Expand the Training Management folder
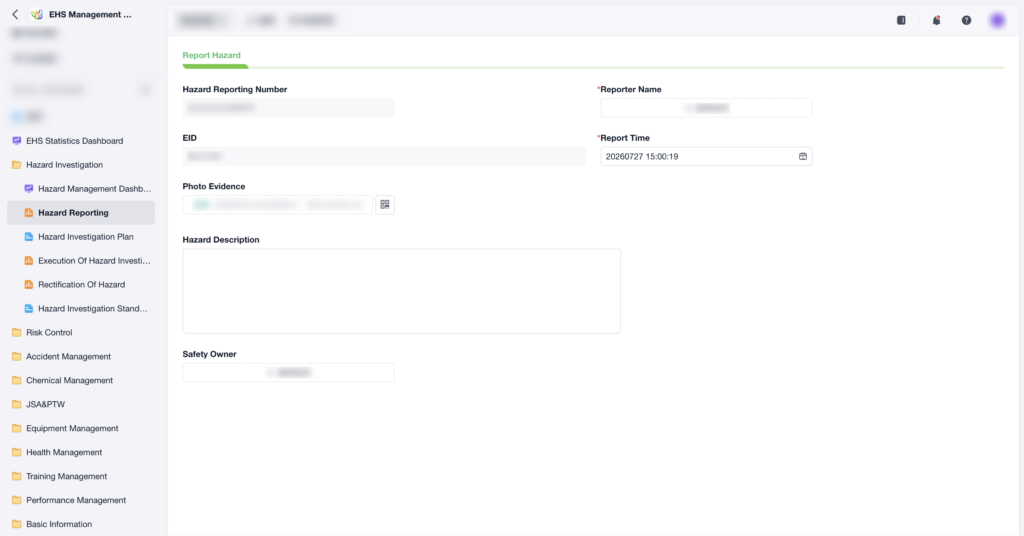This screenshot has width=1024, height=536. (x=67, y=477)
